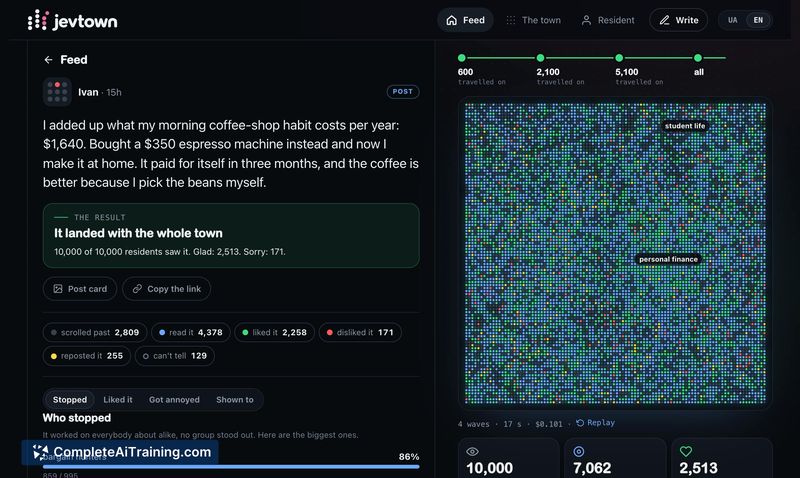
Task: Click the back arrow next to Feed
Action: (x=48, y=60)
